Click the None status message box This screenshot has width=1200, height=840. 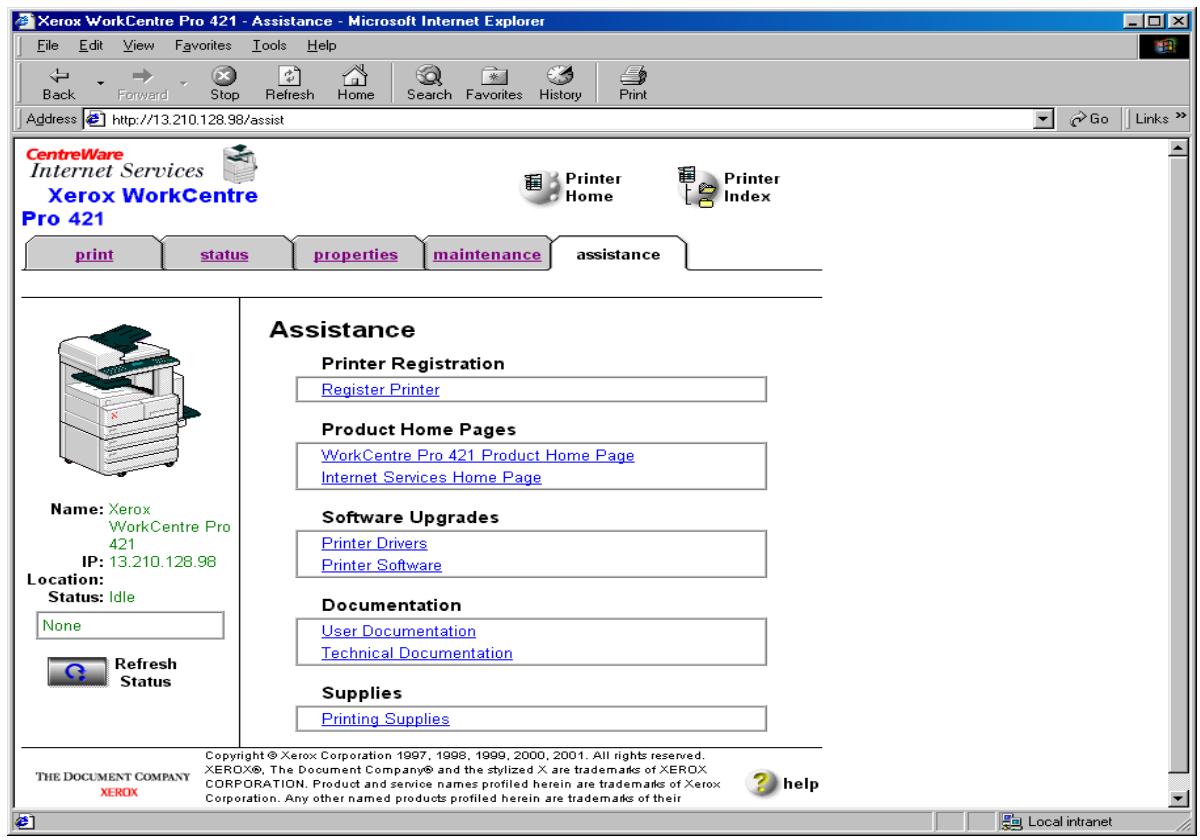129,626
